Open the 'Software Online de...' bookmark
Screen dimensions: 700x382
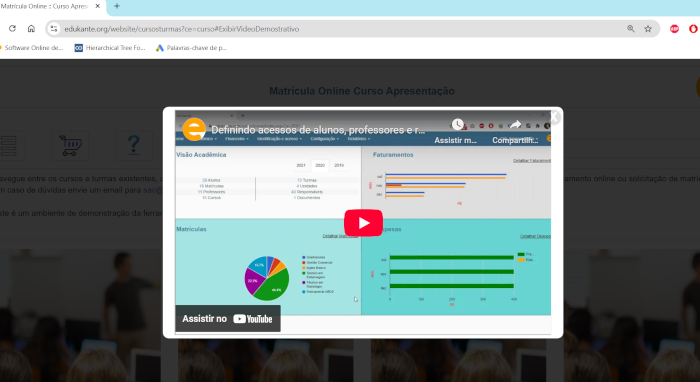coord(32,48)
